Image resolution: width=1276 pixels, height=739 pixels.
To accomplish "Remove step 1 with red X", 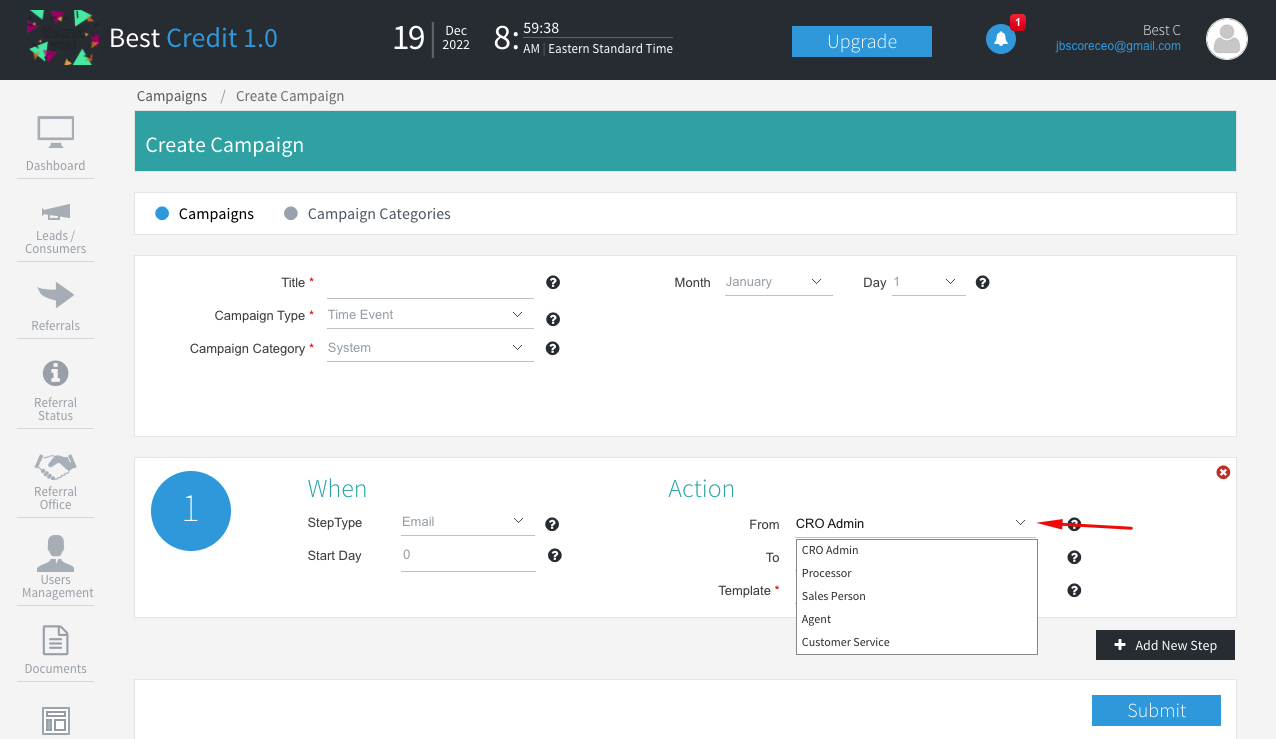I will (x=1223, y=472).
